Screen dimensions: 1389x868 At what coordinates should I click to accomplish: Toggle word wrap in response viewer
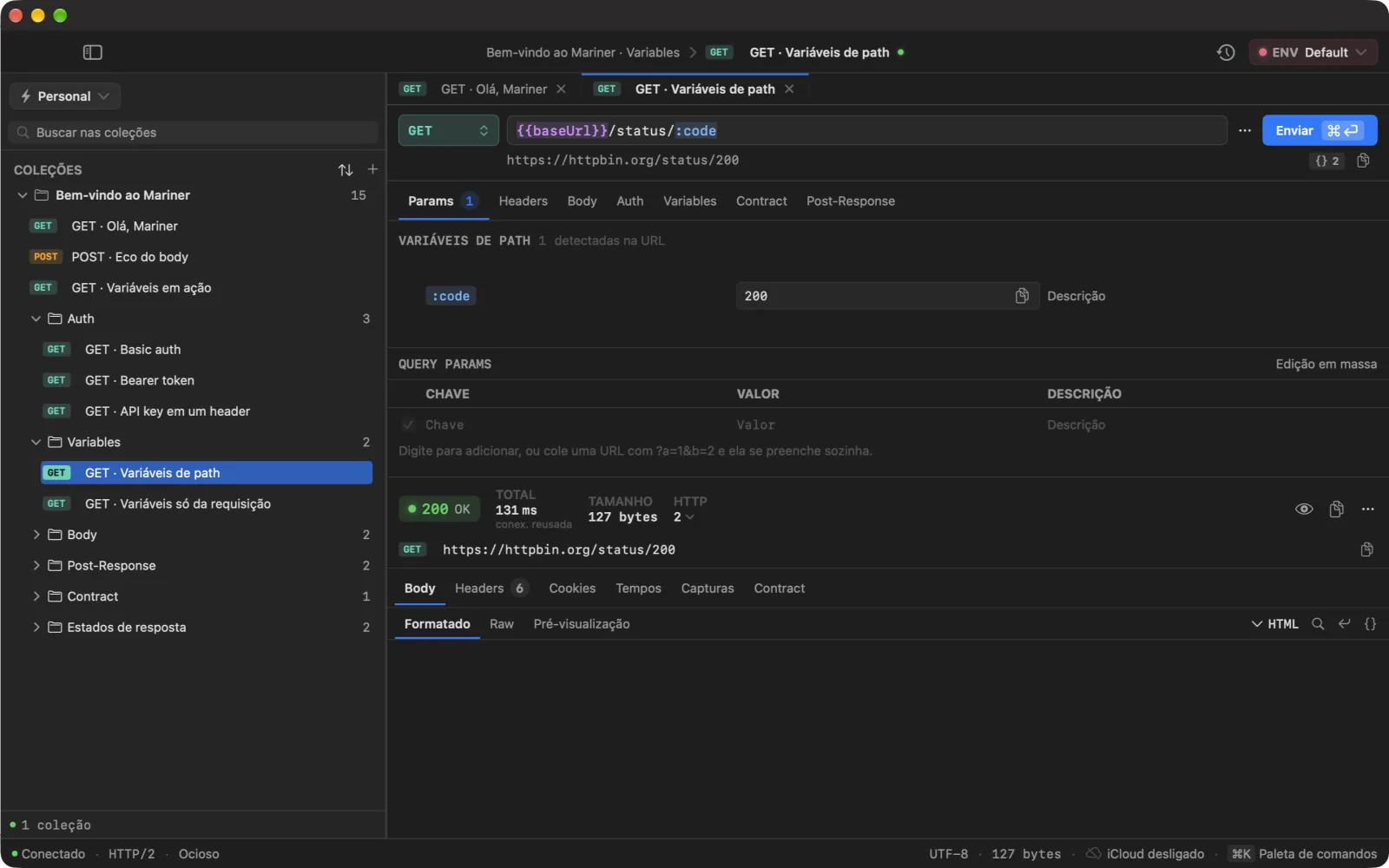[1344, 624]
